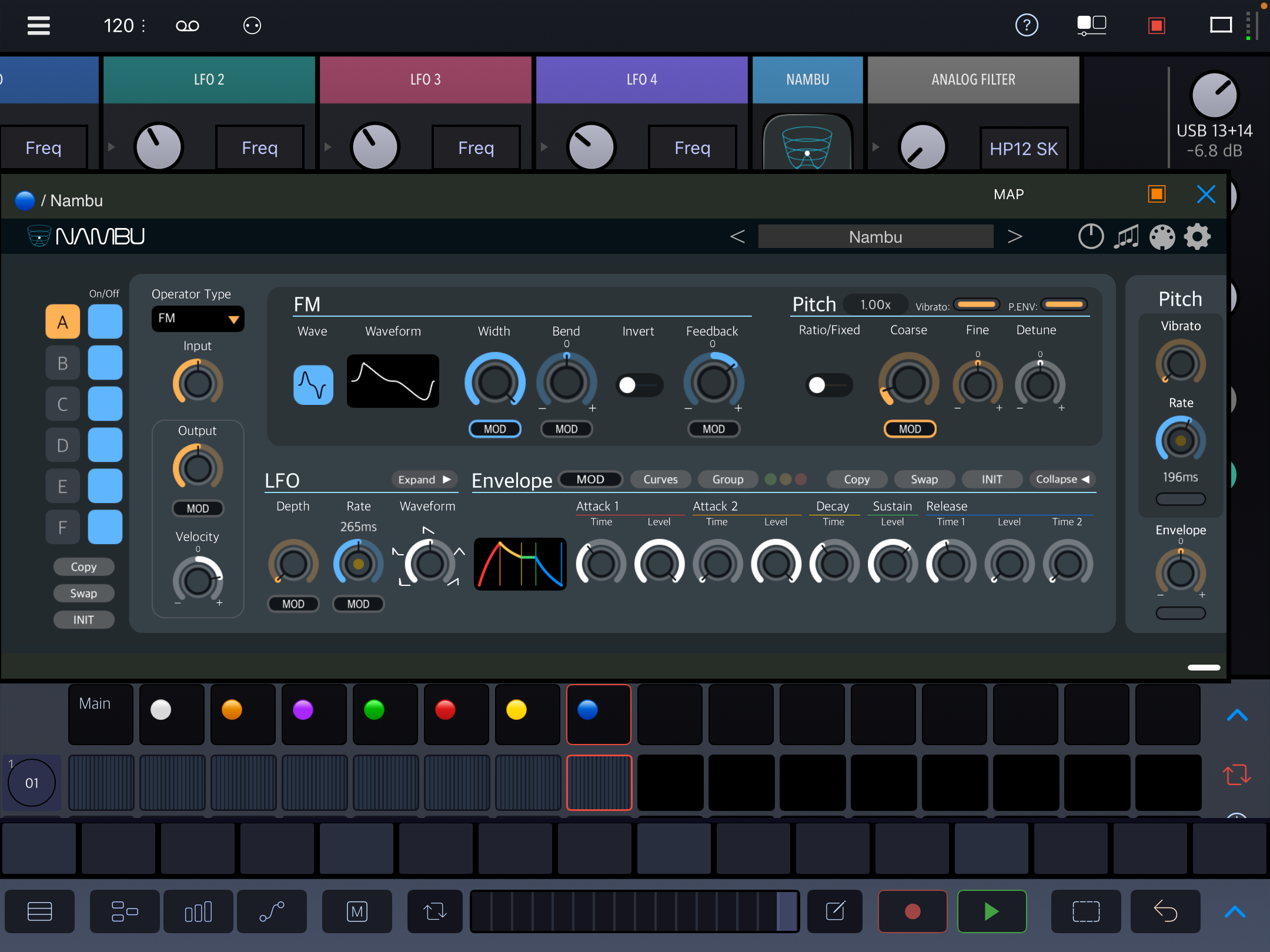Open the routing blocks icon in bottom toolbar
The image size is (1270, 952).
coord(125,911)
